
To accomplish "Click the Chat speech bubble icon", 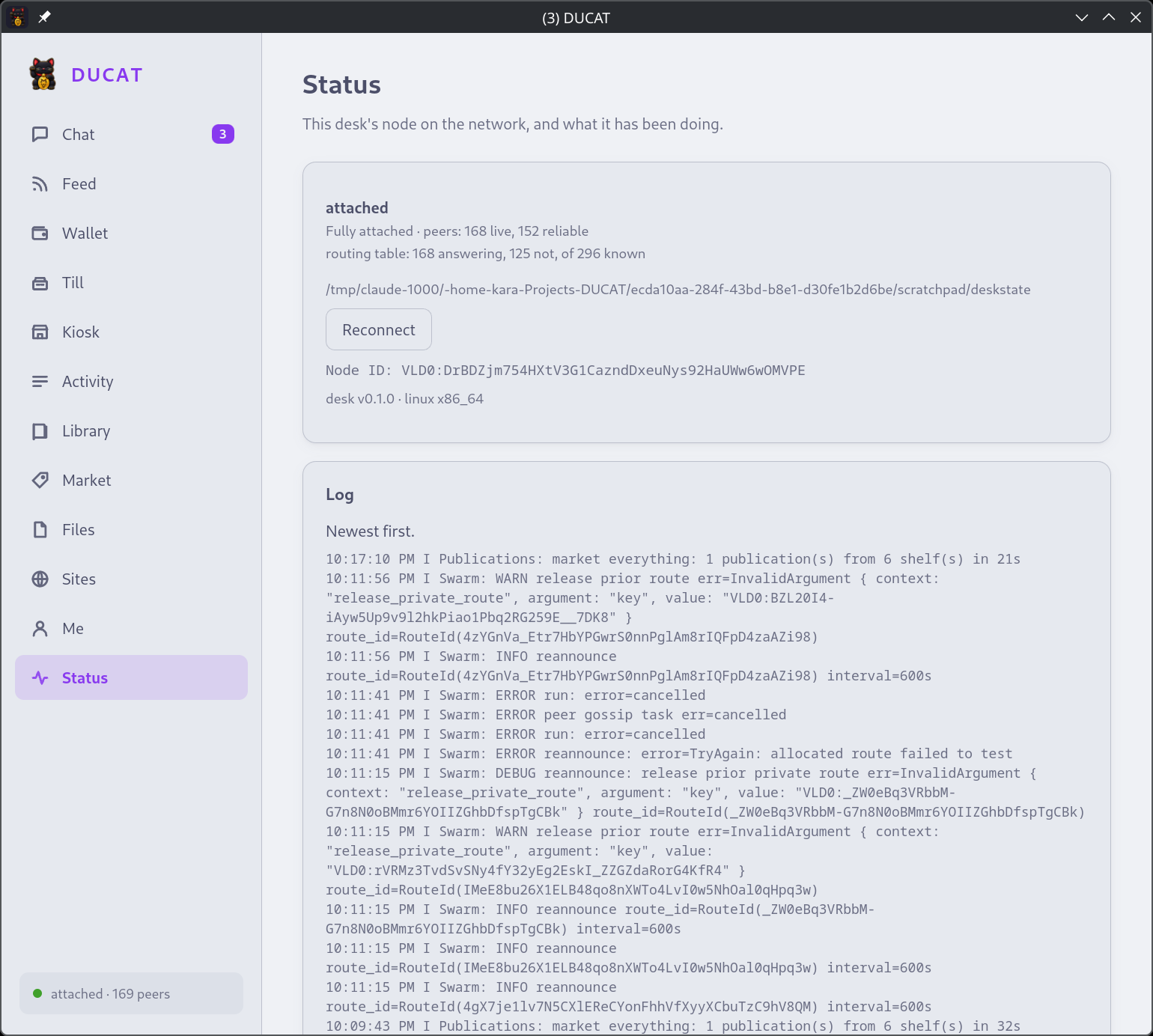I will pos(40,135).
